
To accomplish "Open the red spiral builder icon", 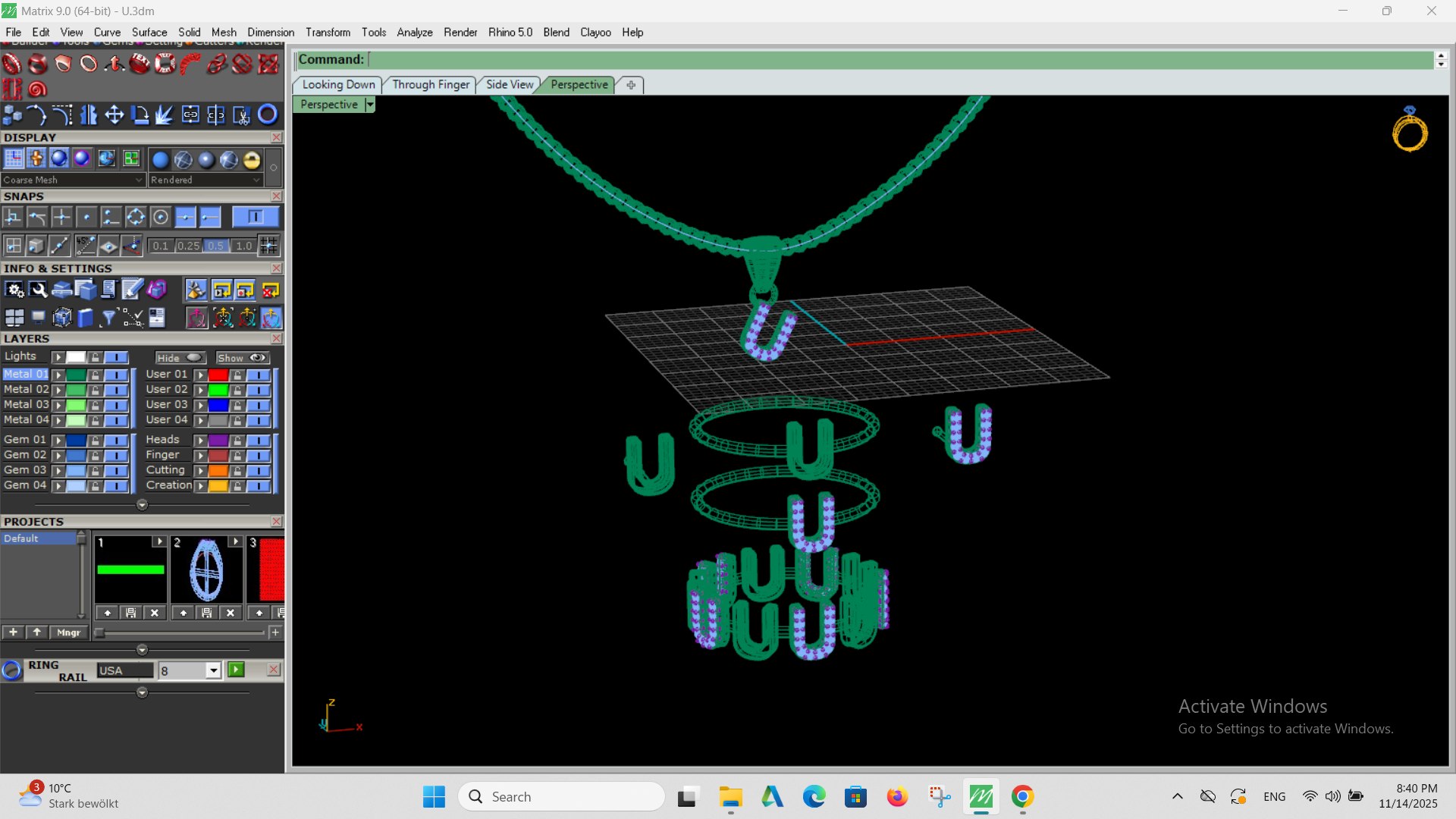I will (37, 89).
